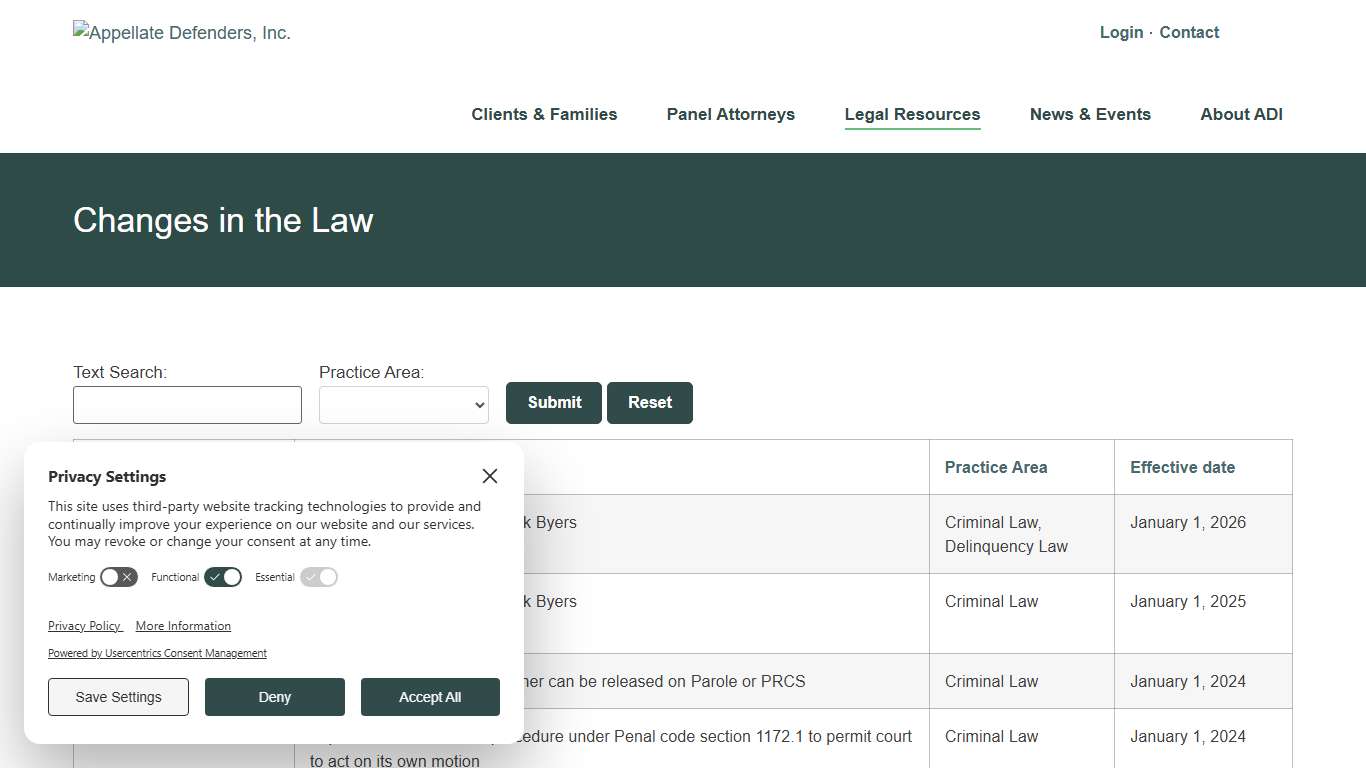Click the More Information link
The width and height of the screenshot is (1366, 768).
pyautogui.click(x=183, y=626)
